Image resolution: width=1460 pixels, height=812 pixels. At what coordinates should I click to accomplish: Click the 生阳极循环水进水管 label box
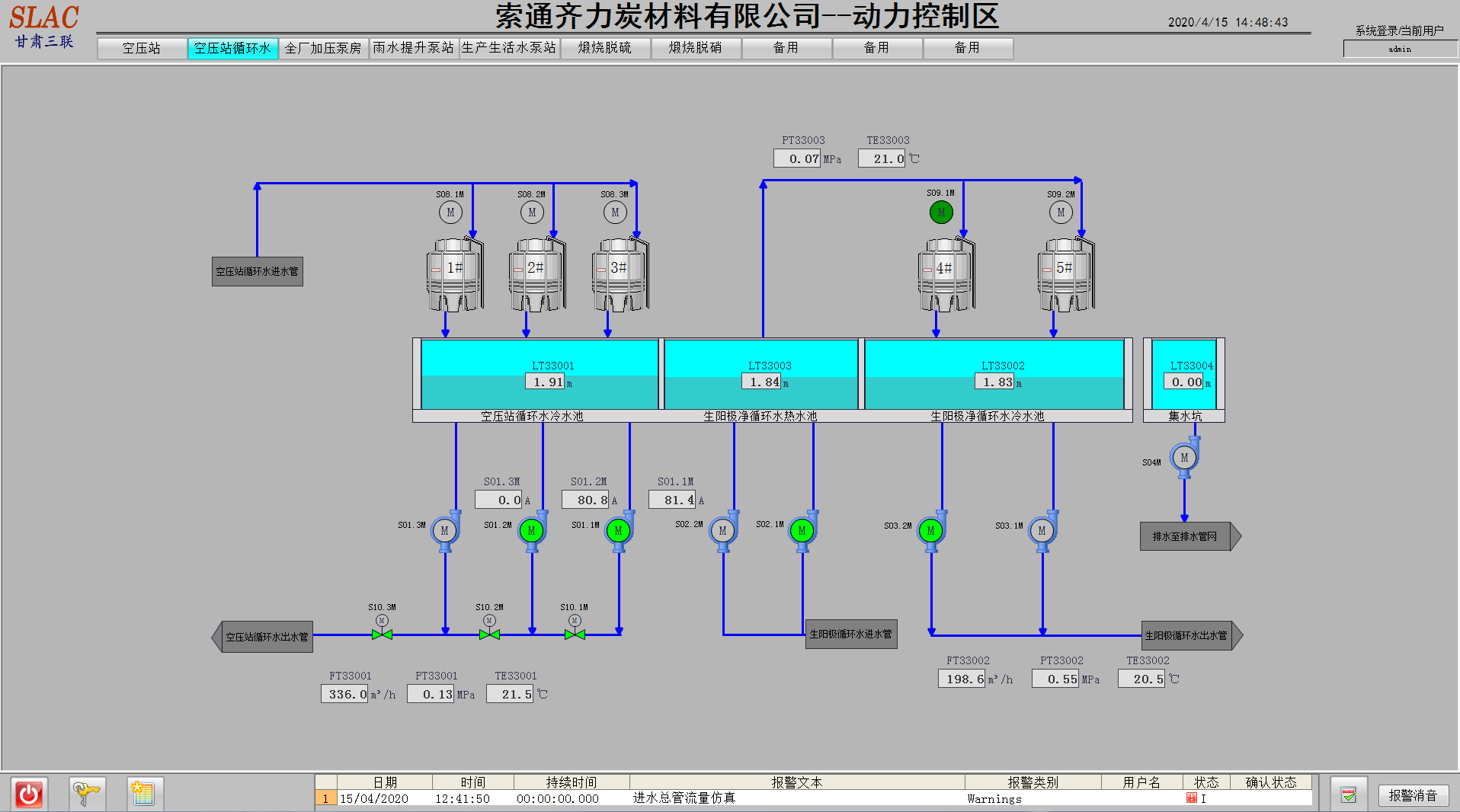tap(851, 634)
